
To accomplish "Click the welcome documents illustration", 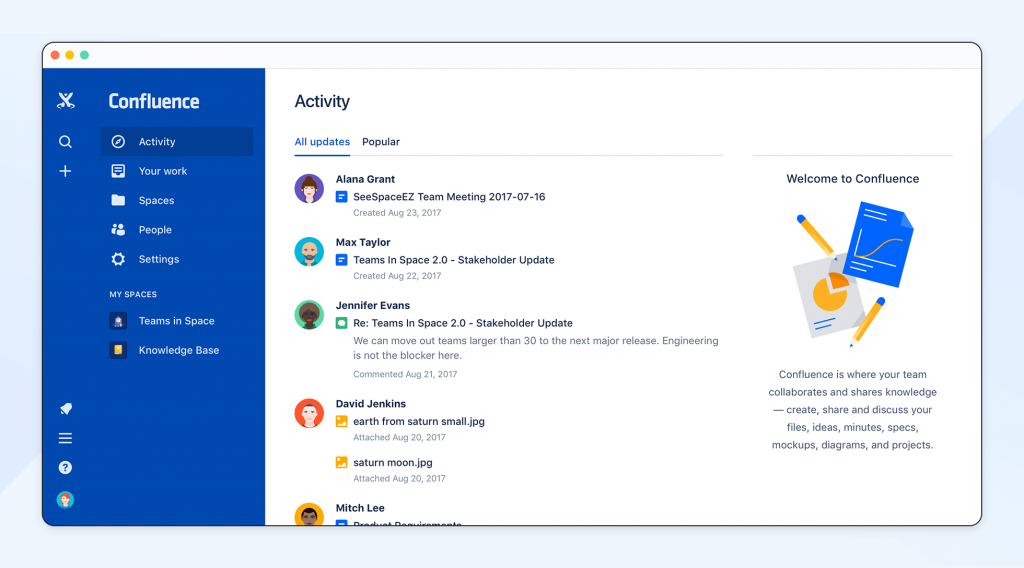I will [853, 274].
